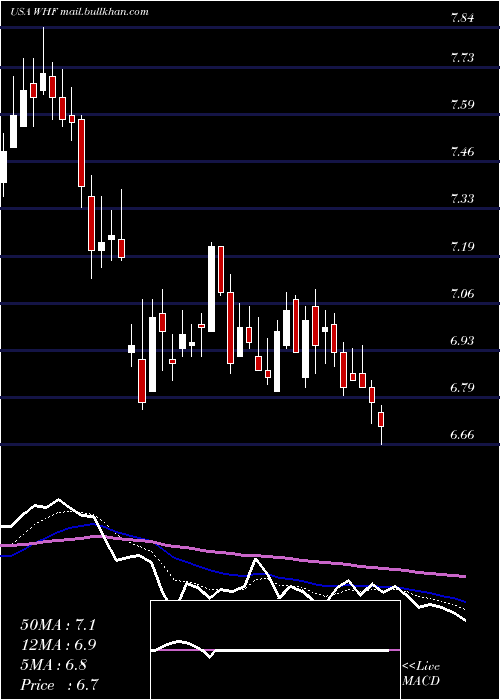
Task: Click the 6.93 price axis label
Action: tap(462, 341)
